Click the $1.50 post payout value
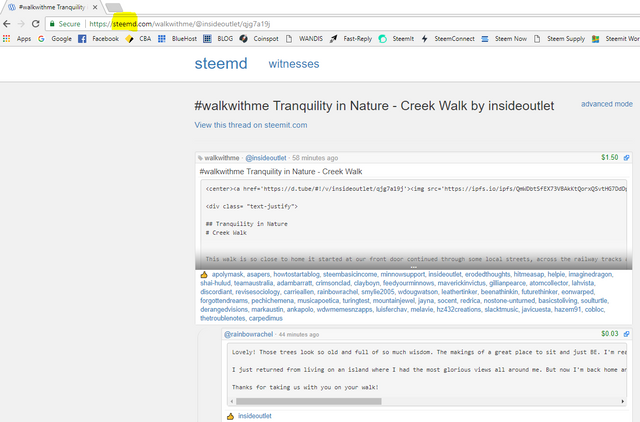This screenshot has height=422, width=640. coord(610,158)
